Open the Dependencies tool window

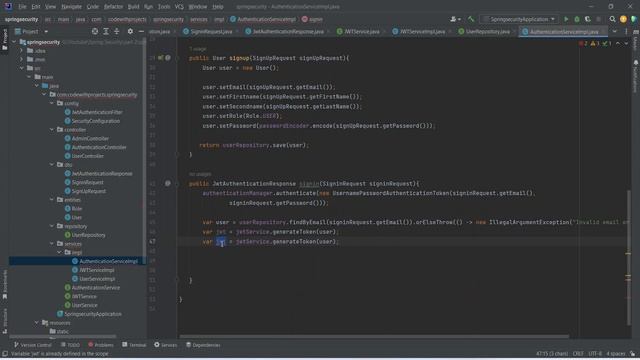pos(203,345)
